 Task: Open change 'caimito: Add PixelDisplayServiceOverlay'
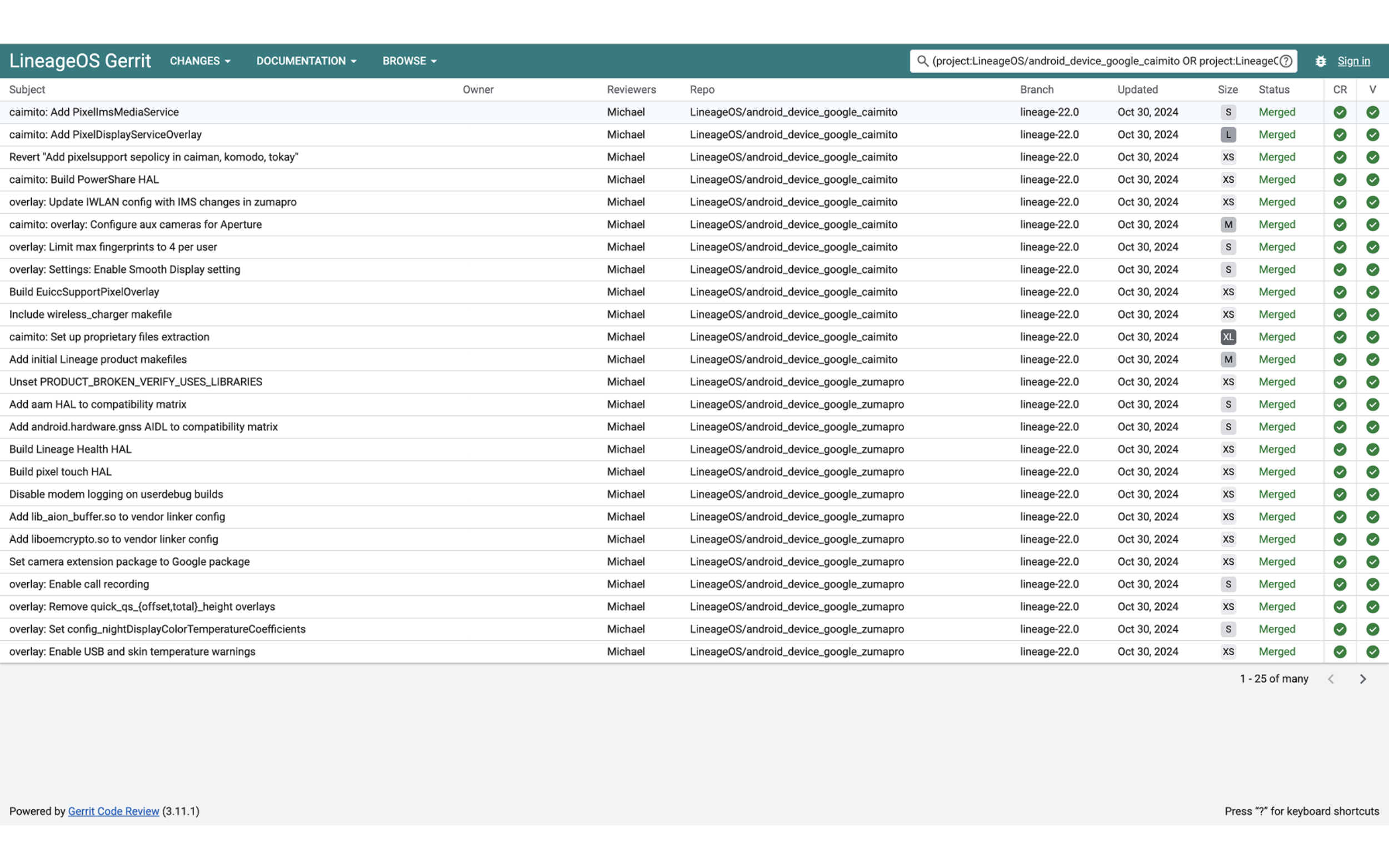(x=105, y=135)
